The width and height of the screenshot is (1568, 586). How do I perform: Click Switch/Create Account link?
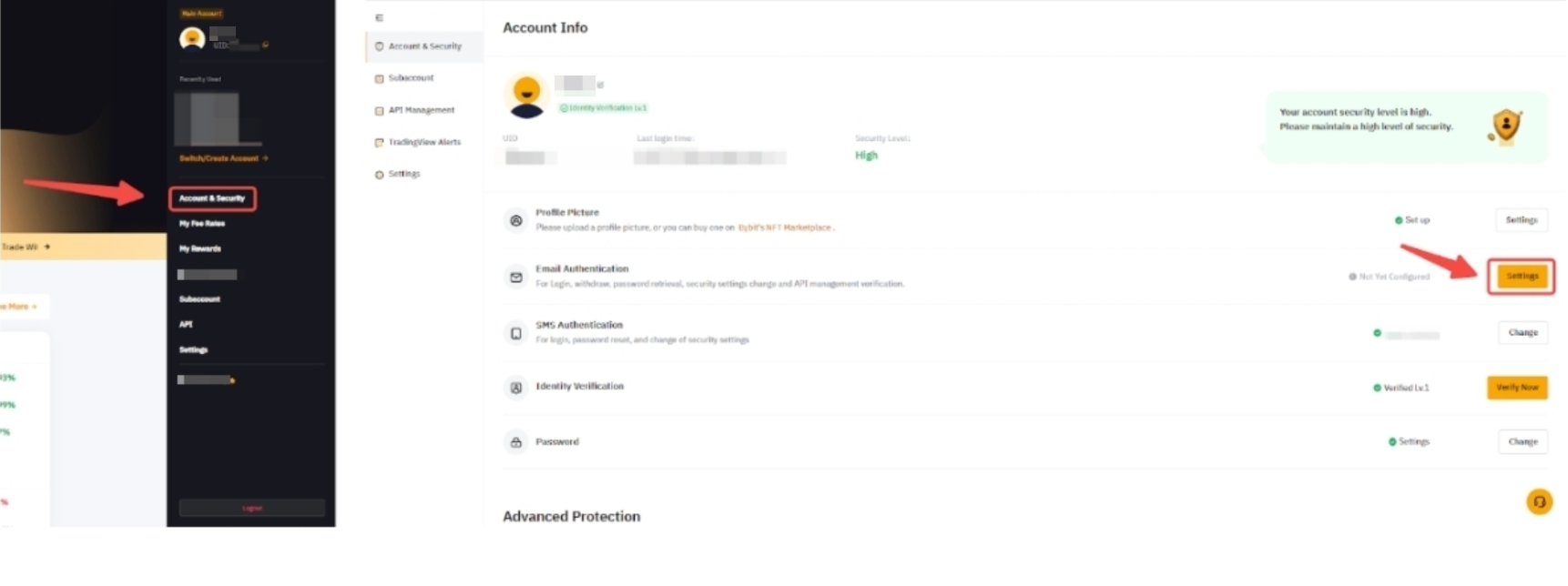tap(223, 158)
